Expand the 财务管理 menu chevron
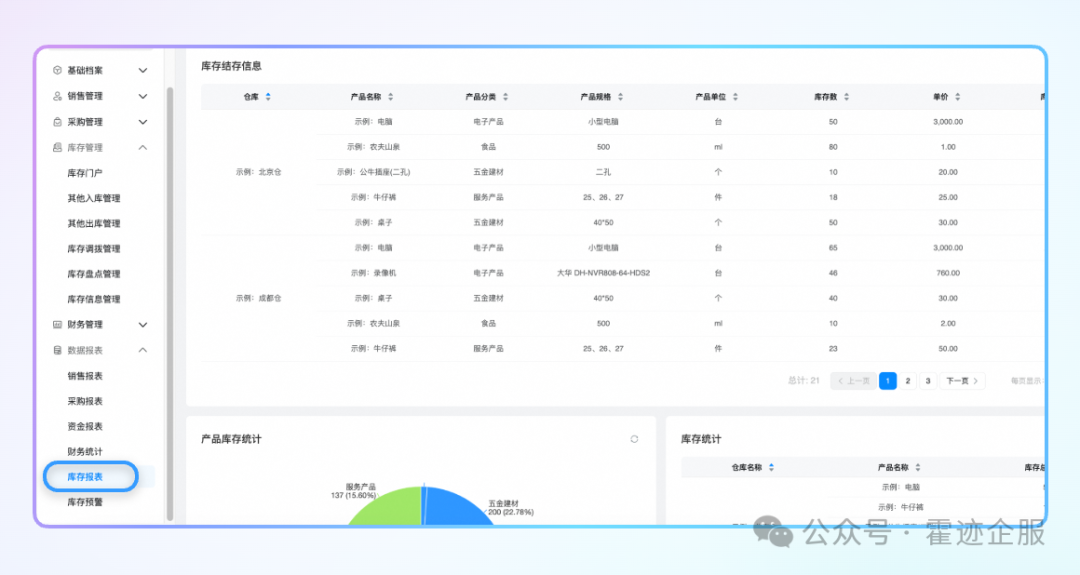This screenshot has height=575, width=1080. [143, 324]
